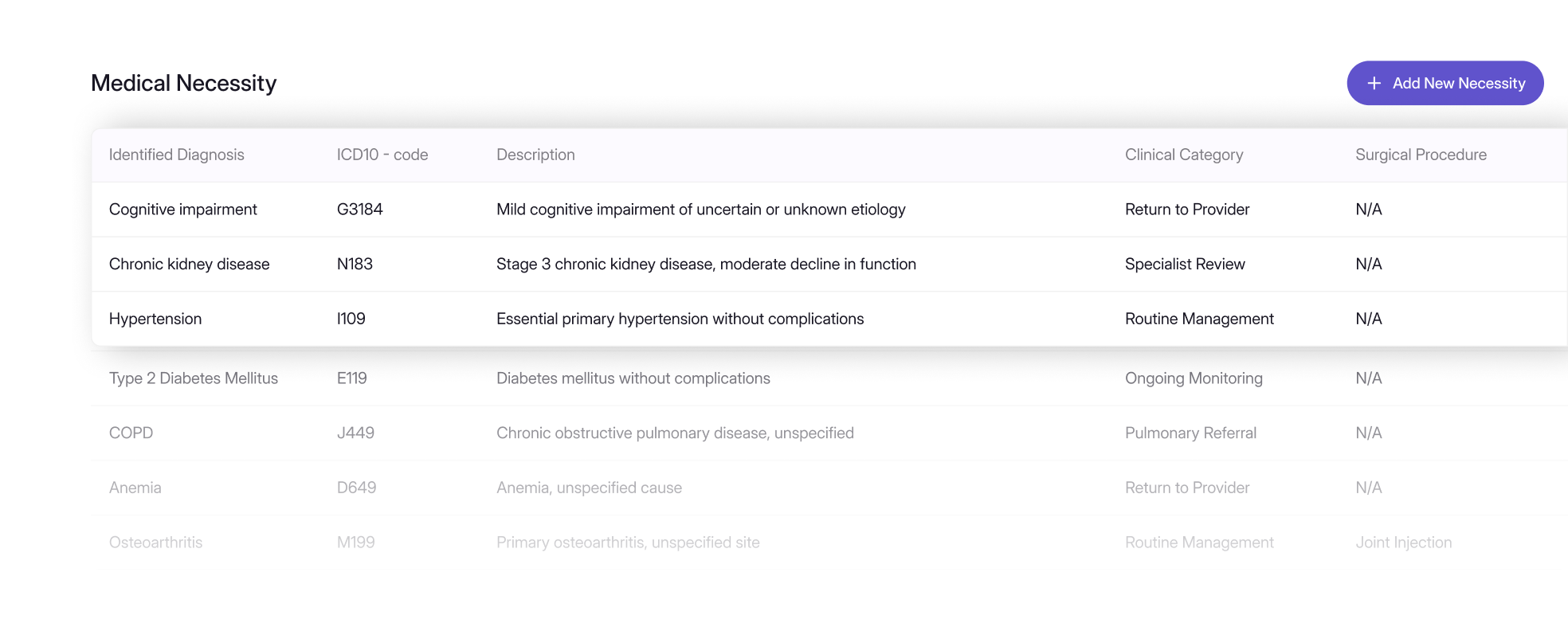Click ICD code N183

(355, 265)
